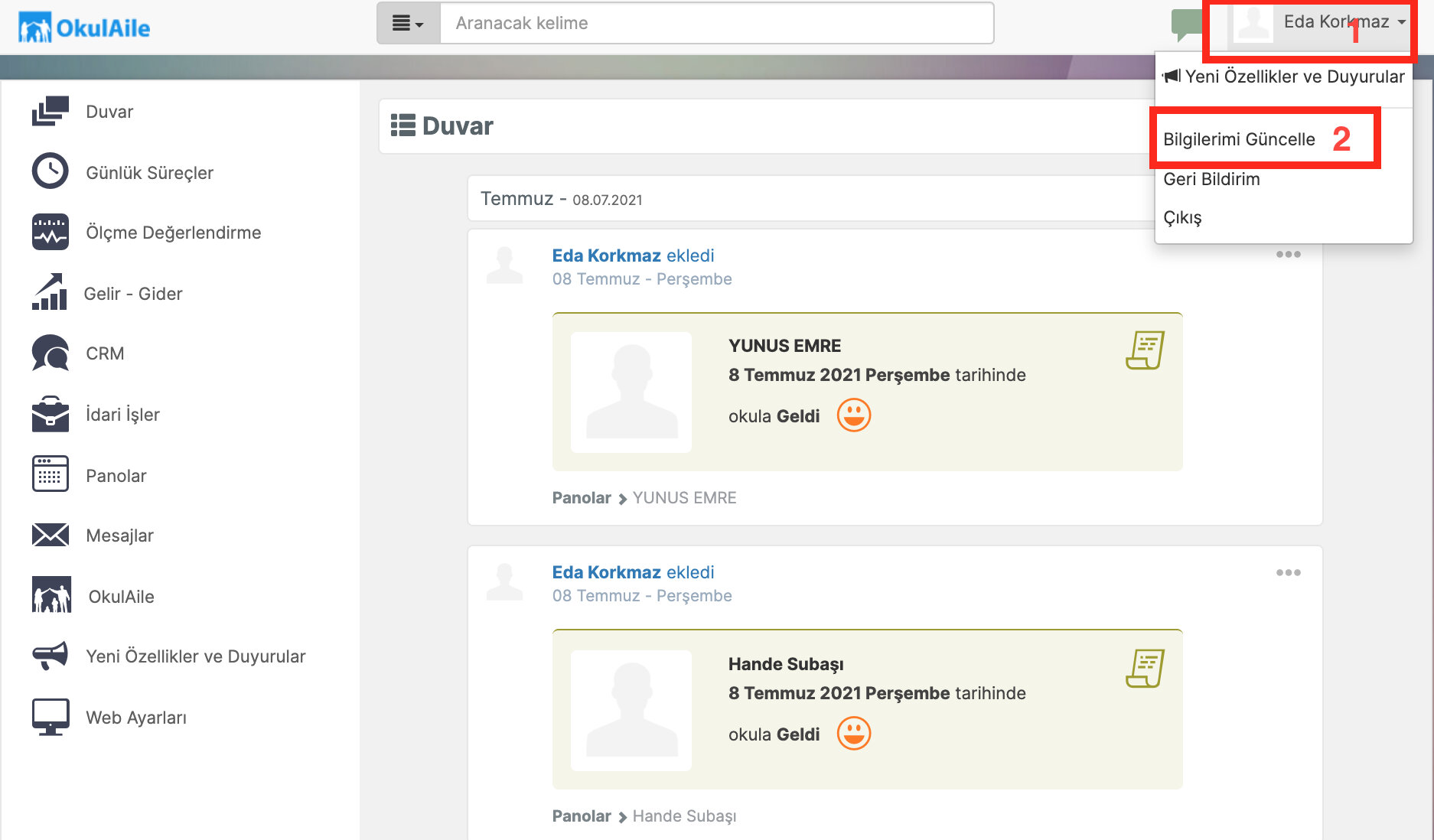The height and width of the screenshot is (840, 1434).
Task: Click smiley face icon on YUNUS EMRE card
Action: 854,415
